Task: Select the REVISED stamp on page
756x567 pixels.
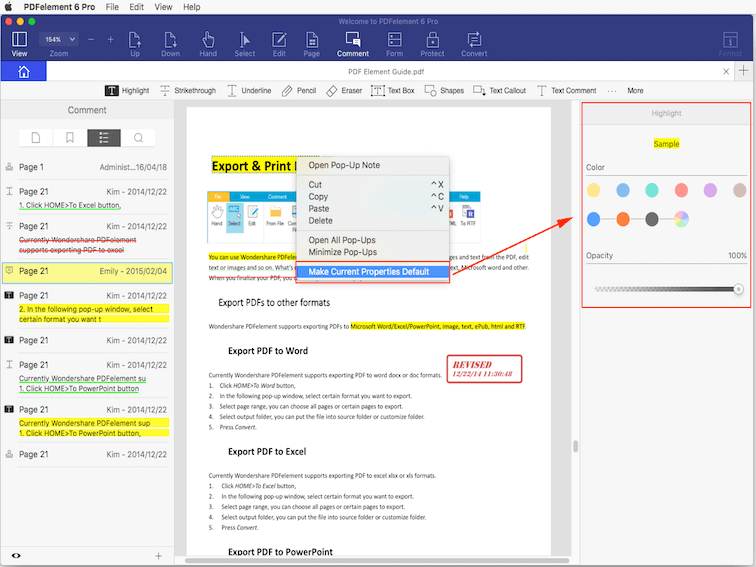Action: (484, 369)
